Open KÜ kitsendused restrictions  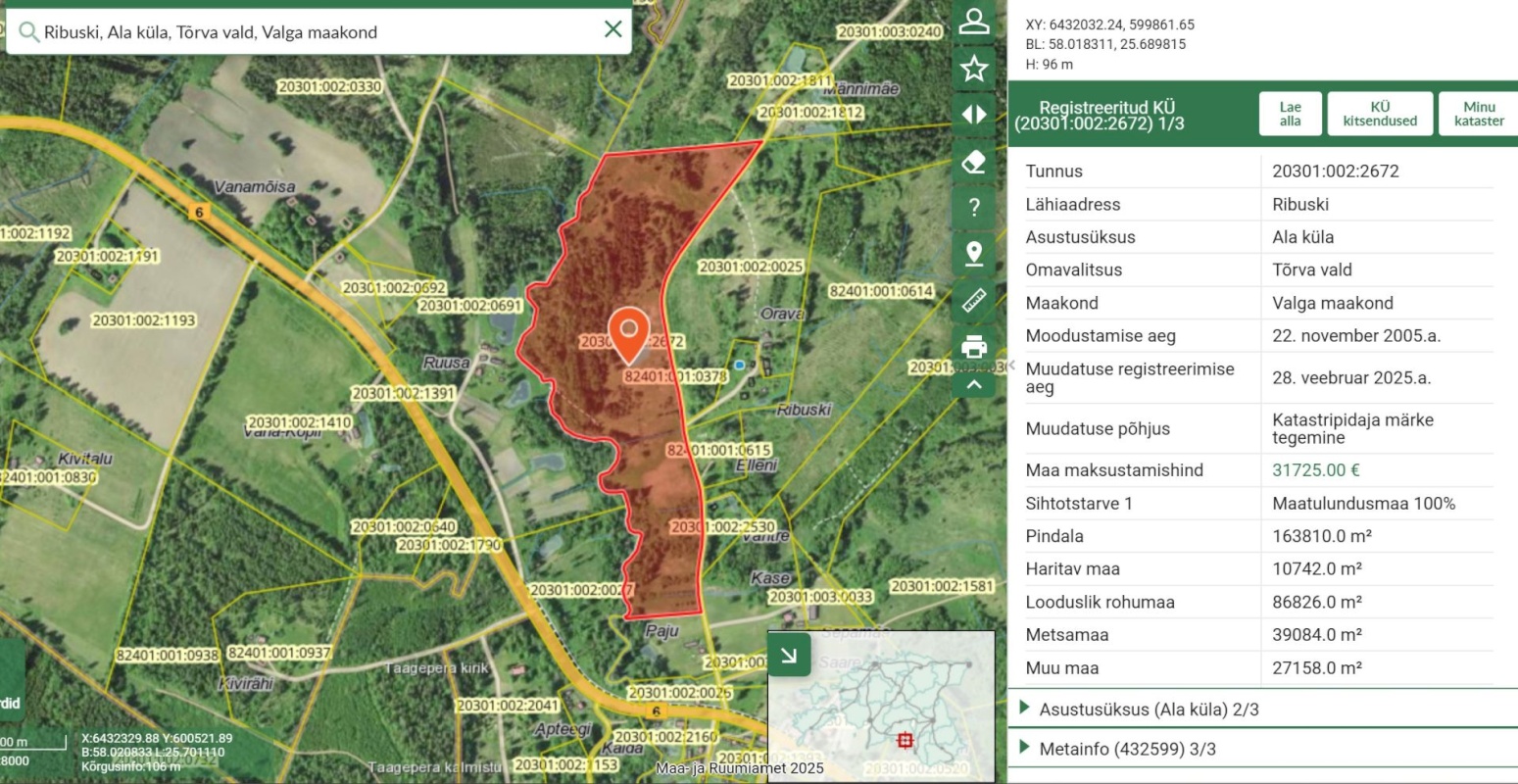(1380, 114)
